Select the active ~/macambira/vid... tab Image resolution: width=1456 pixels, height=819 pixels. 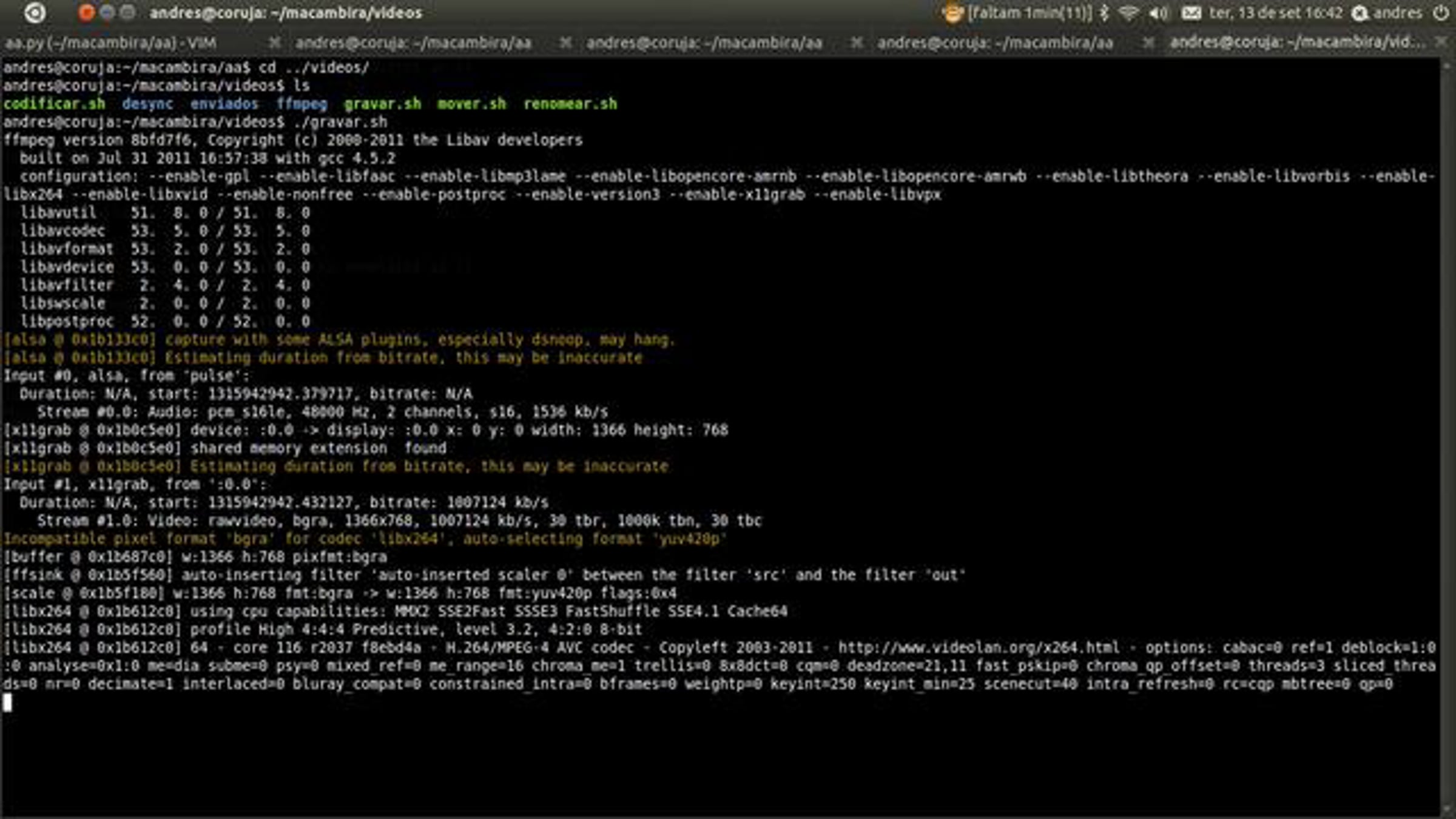click(1296, 42)
